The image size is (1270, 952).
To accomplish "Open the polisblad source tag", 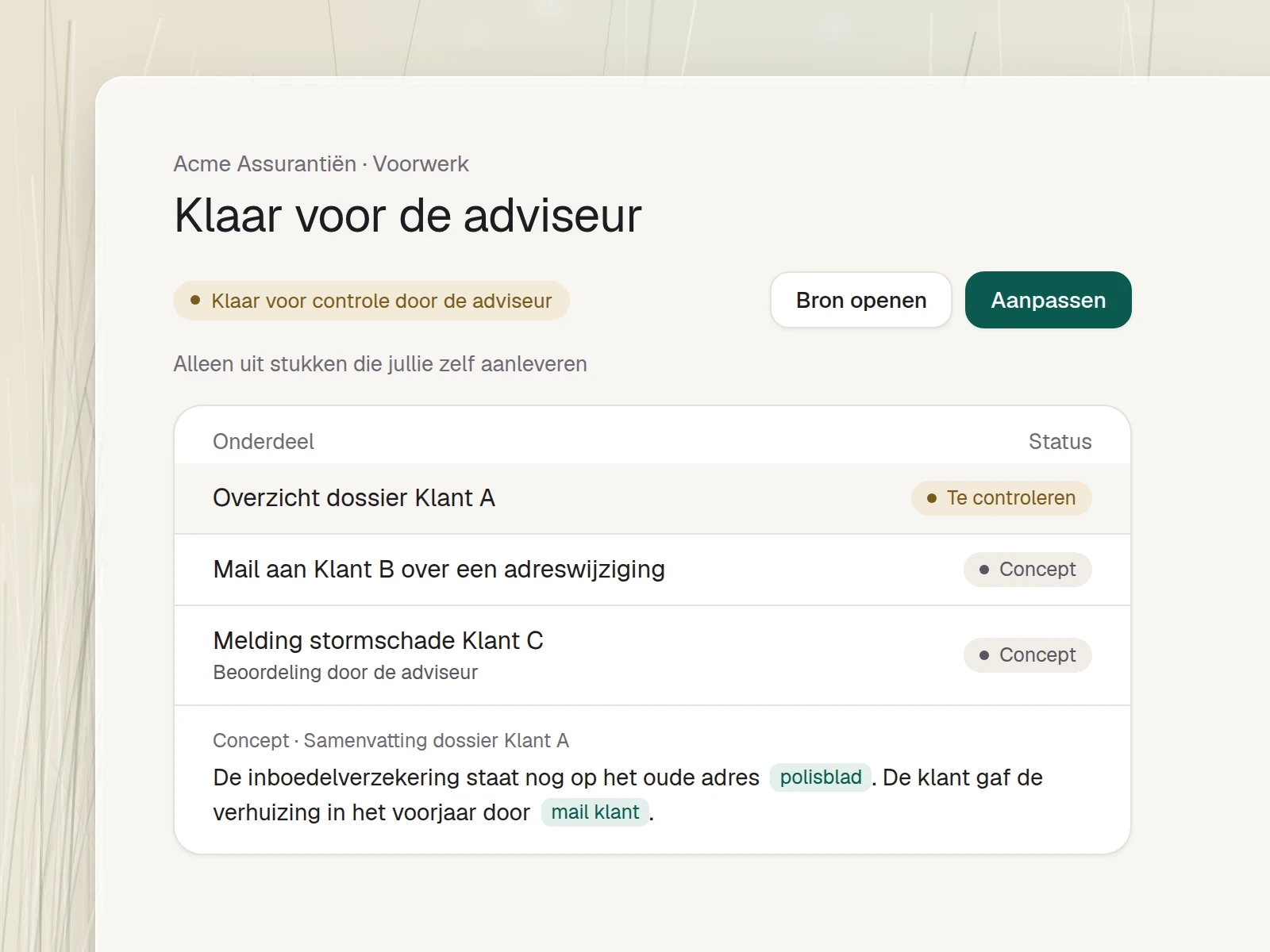I will (x=820, y=777).
